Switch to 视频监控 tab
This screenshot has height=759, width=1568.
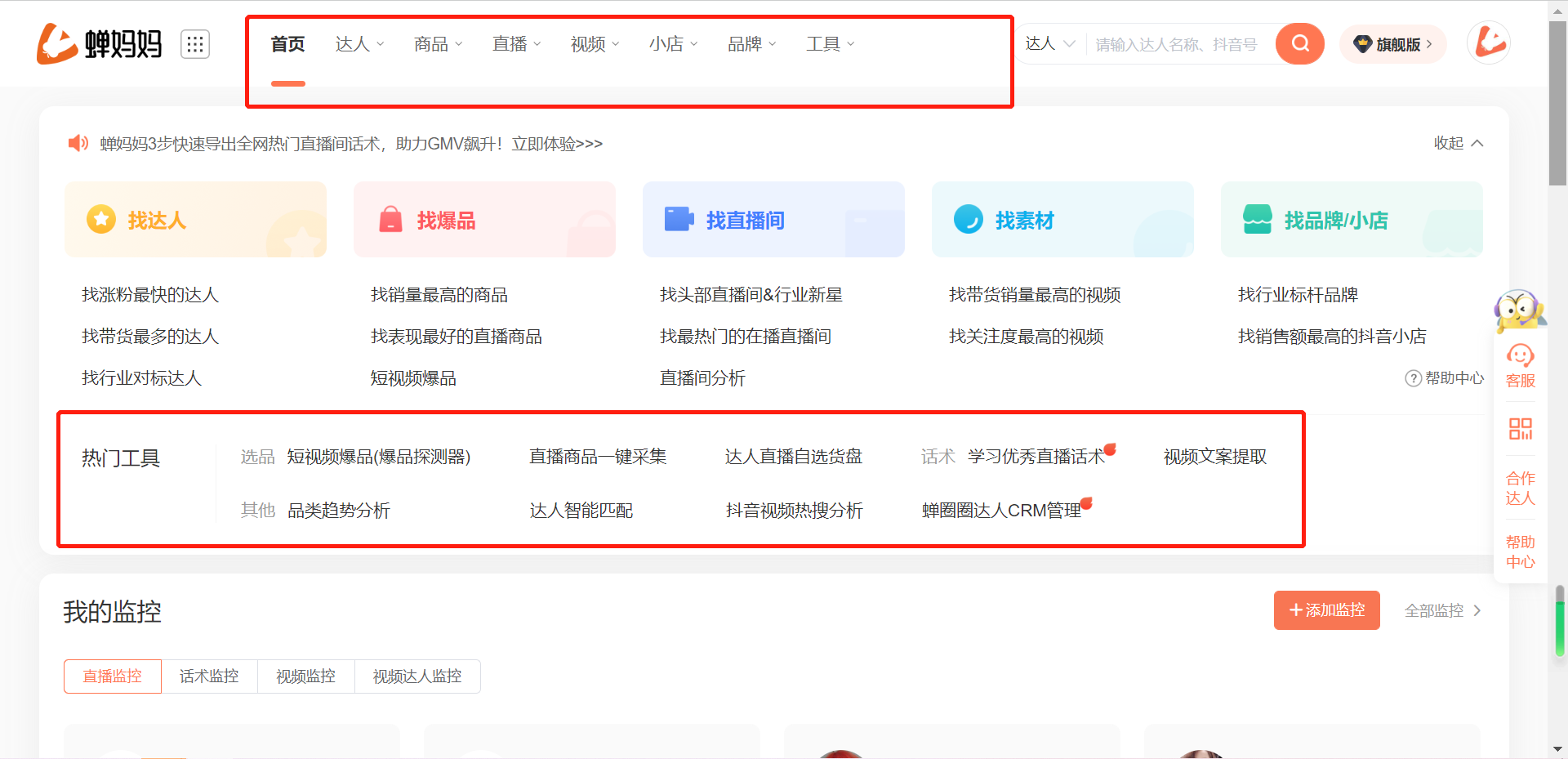tap(305, 676)
